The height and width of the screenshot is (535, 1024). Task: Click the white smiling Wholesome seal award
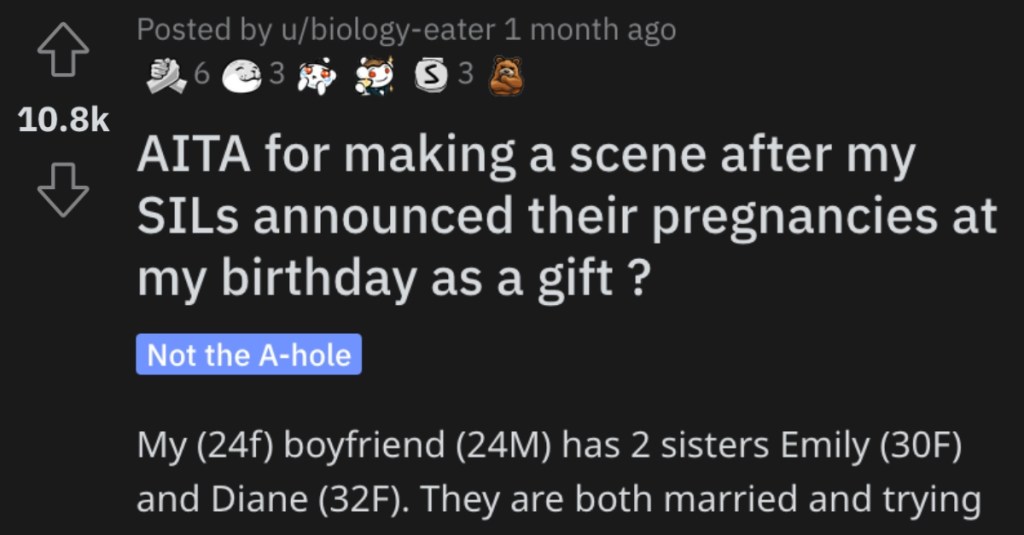point(242,74)
